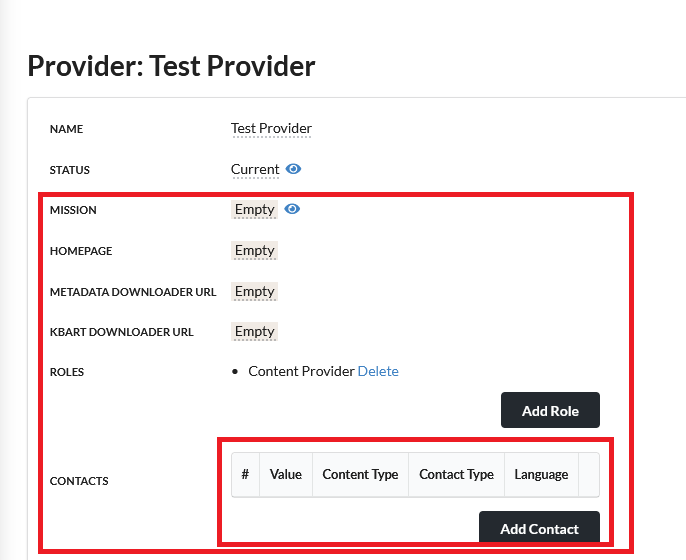
Task: Click the Roles field label
Action: [x=67, y=372]
